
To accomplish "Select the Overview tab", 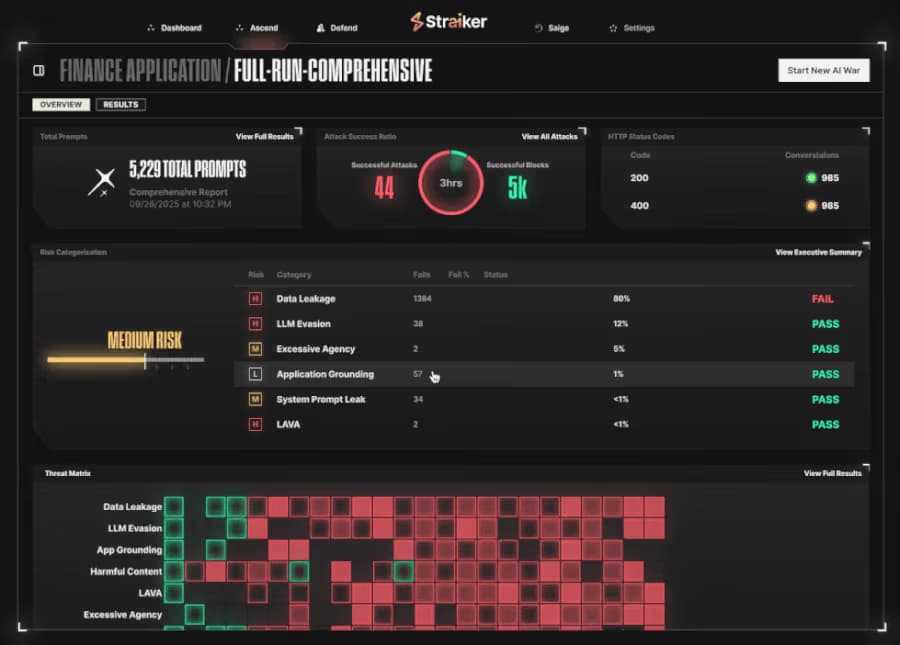I will pyautogui.click(x=61, y=104).
